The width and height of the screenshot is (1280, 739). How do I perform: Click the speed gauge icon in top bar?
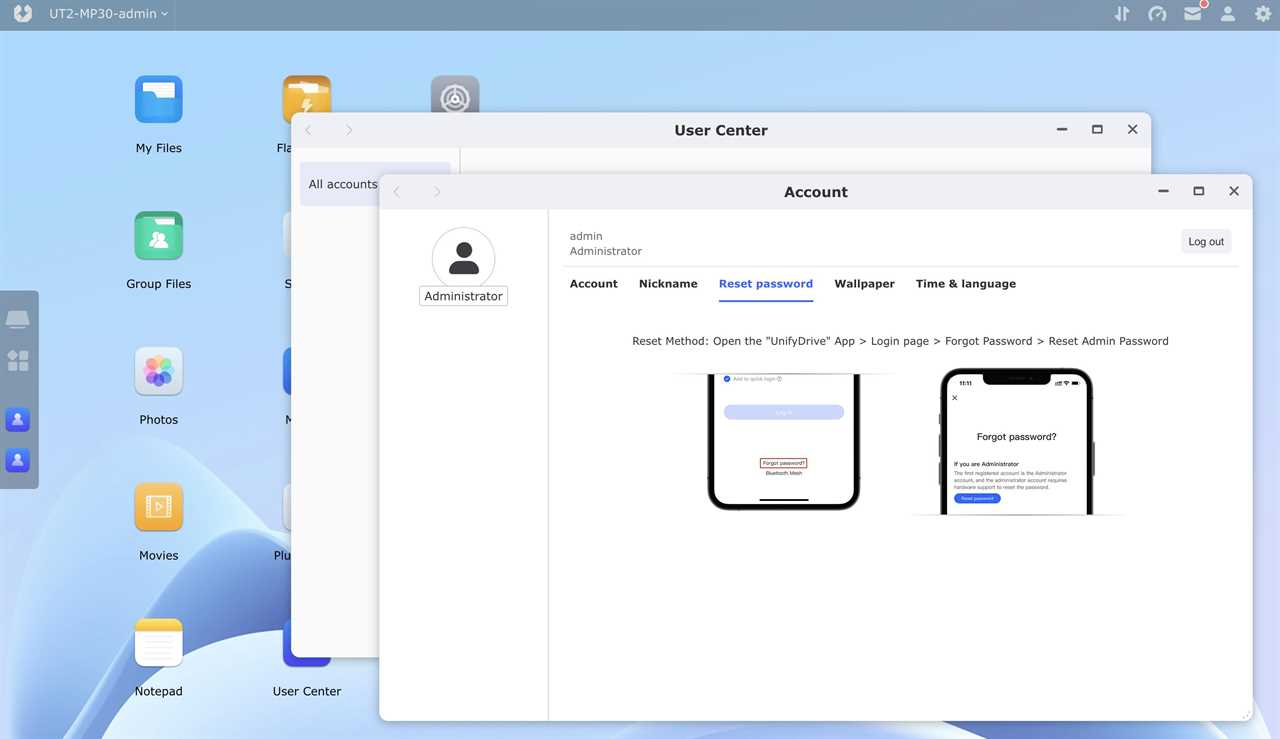coord(1157,14)
